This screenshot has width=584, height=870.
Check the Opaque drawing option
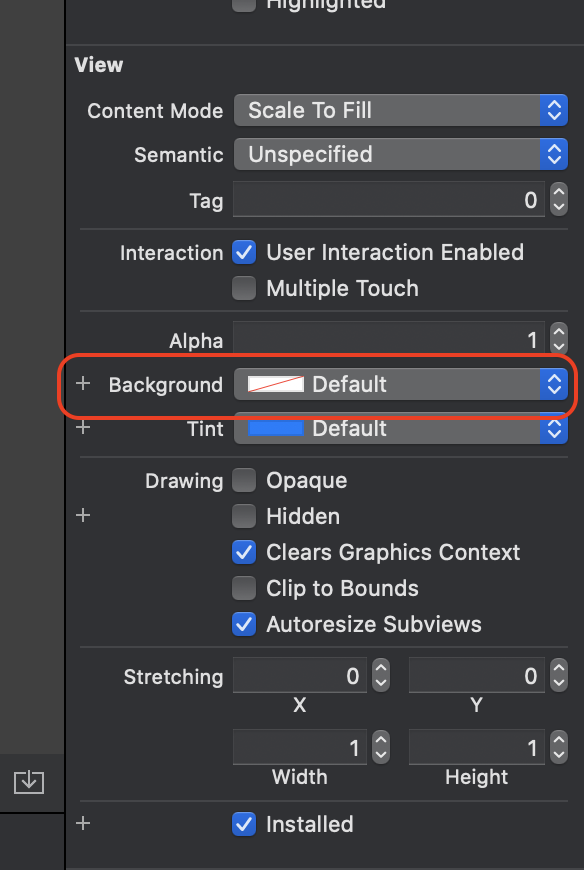(244, 480)
